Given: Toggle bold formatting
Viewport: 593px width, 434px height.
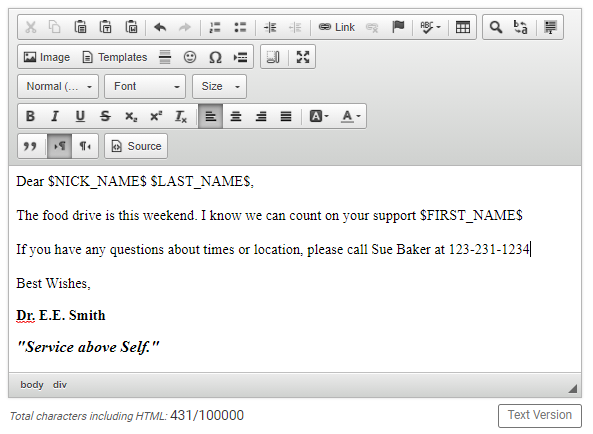Looking at the screenshot, I should pos(30,116).
